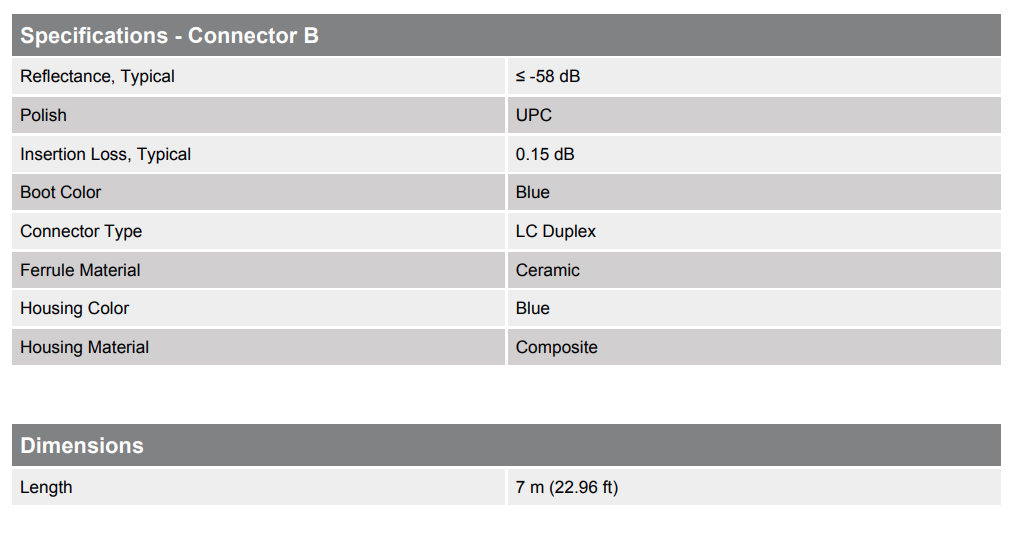The image size is (1016, 533).
Task: Click the "UPC" polish value
Action: coord(534,115)
